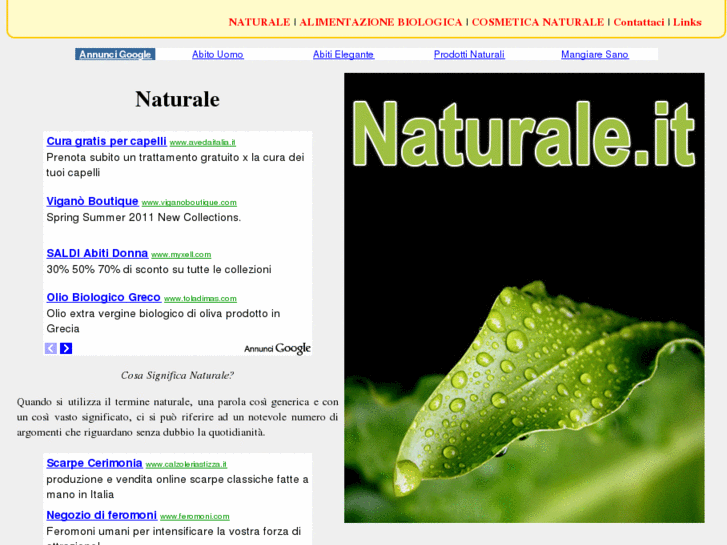The width and height of the screenshot is (727, 545).
Task: Click the Prenota subito un trattamento gratuito text
Action: coord(175,165)
